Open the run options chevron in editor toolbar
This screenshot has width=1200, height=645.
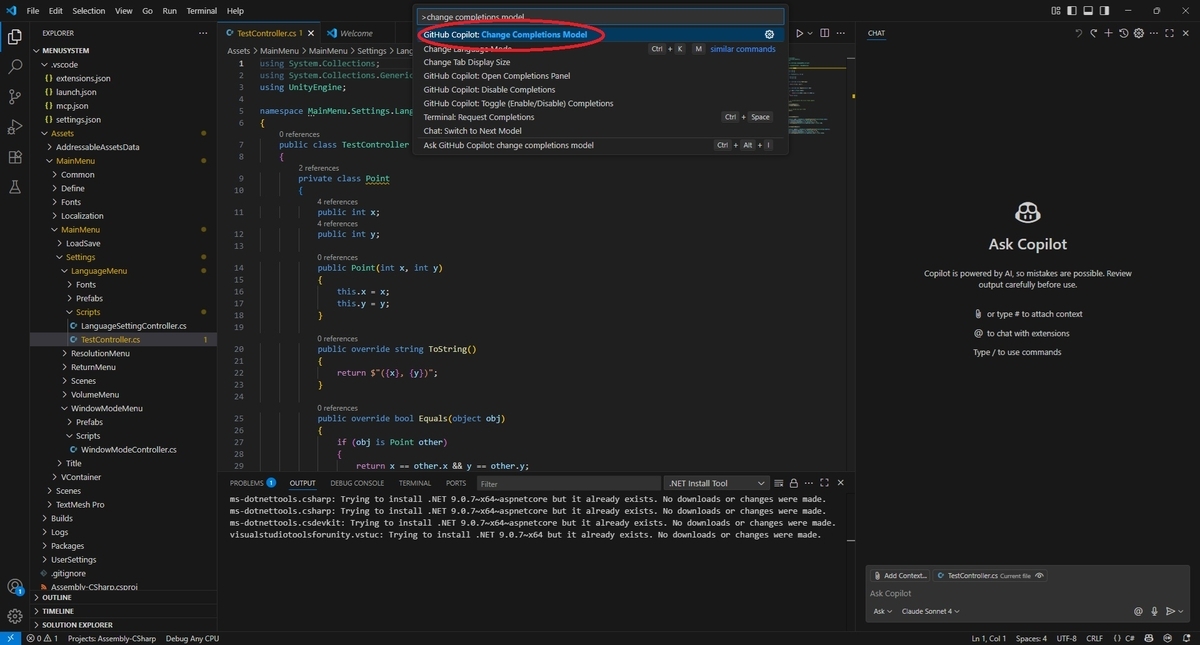[x=811, y=33]
